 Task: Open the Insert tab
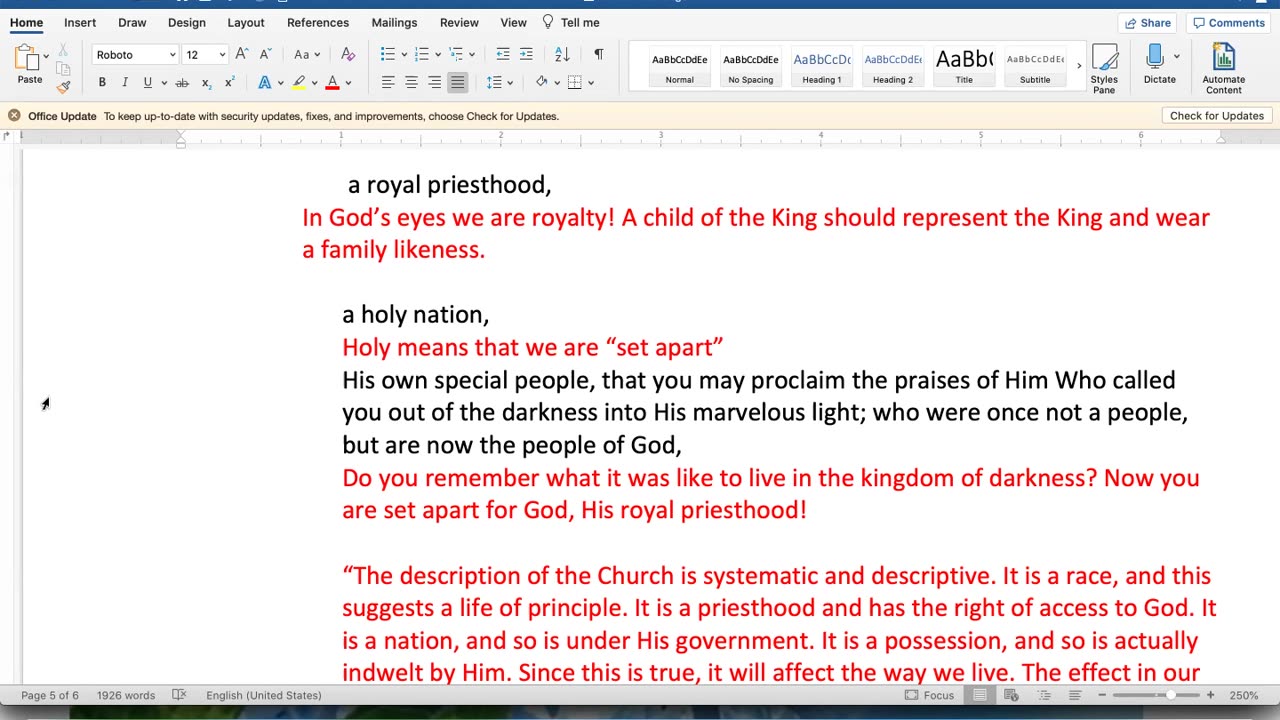tap(80, 22)
